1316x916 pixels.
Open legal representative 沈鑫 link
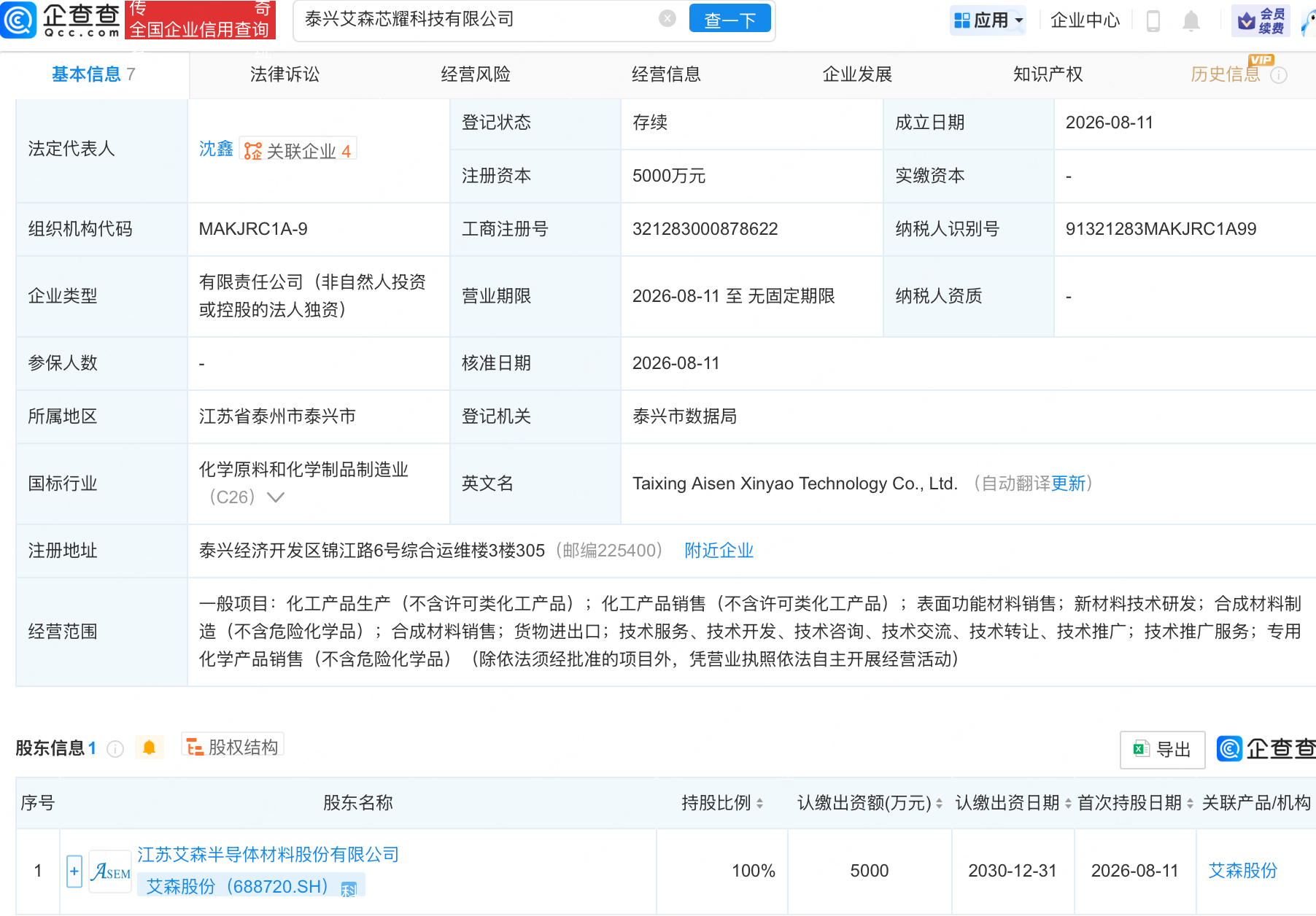pos(216,150)
